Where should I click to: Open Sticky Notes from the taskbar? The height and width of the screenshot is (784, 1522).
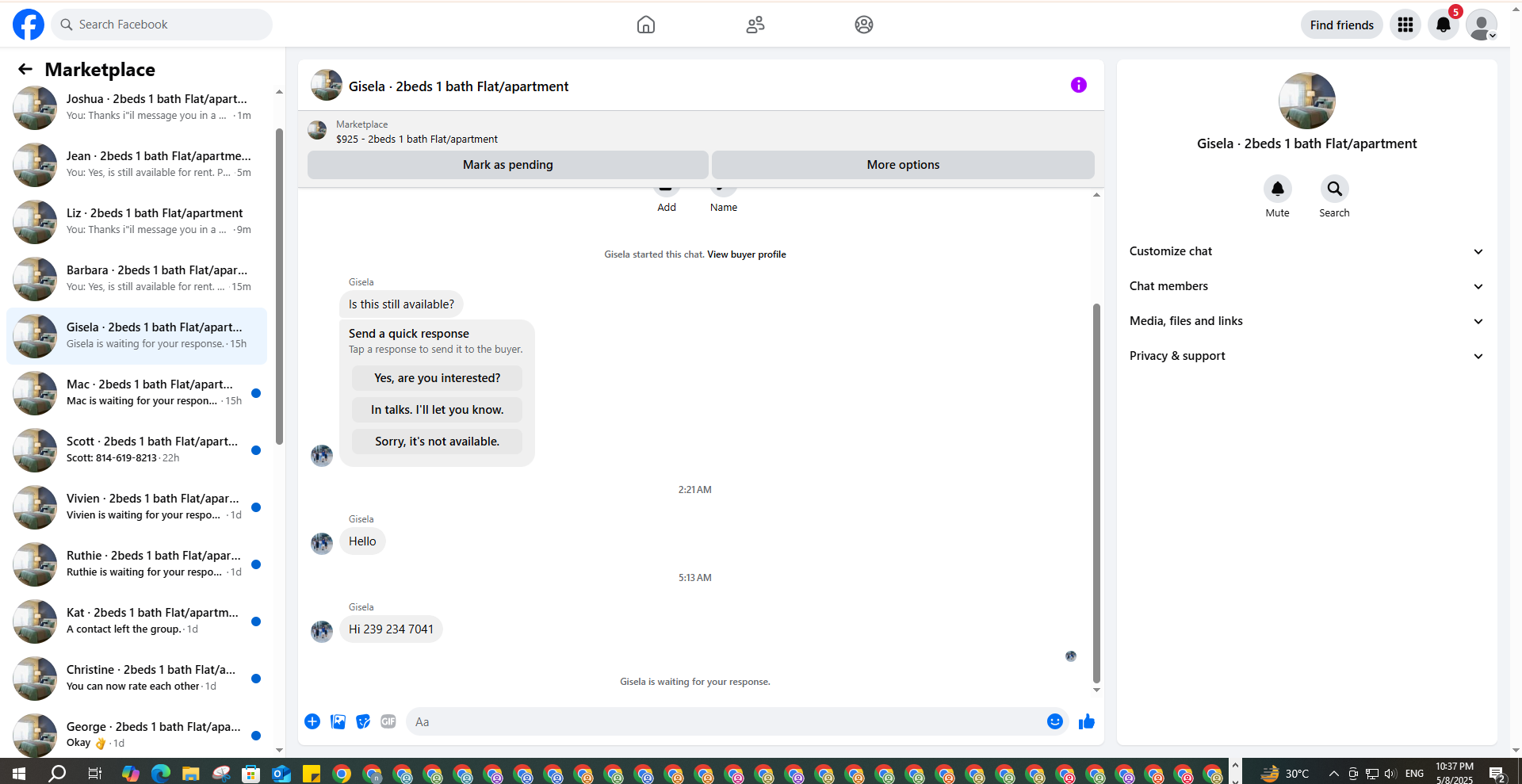pos(312,773)
